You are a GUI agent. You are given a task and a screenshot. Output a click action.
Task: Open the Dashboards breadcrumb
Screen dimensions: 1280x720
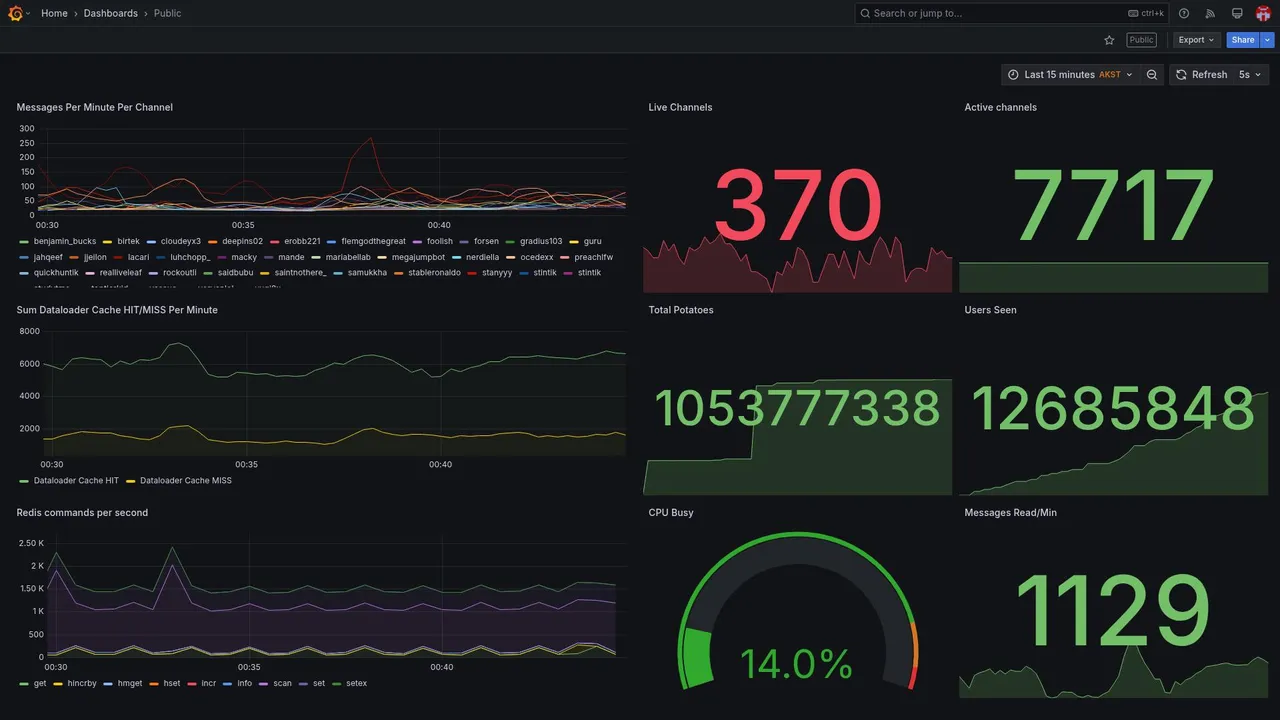point(111,13)
